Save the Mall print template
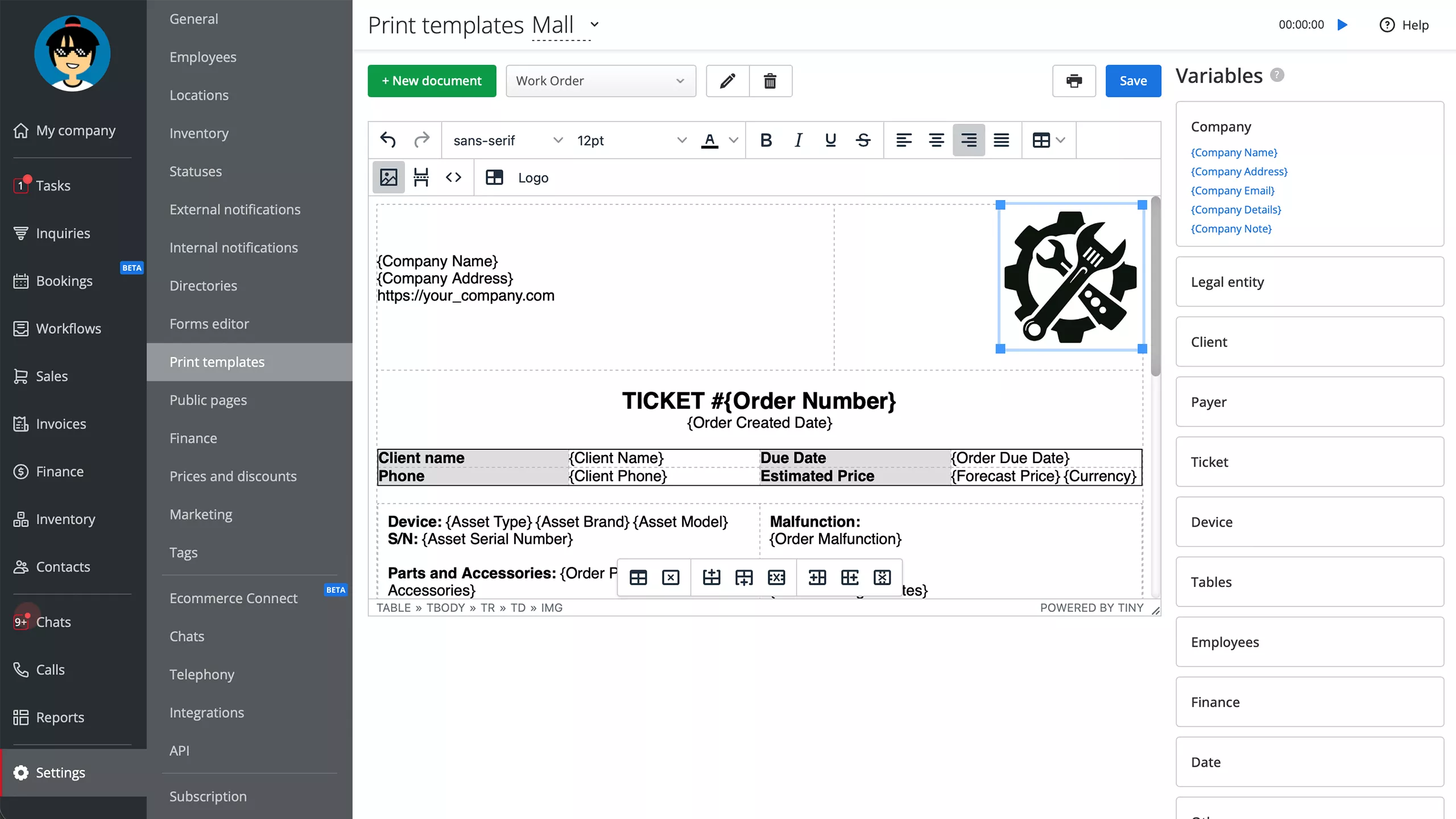This screenshot has width=1456, height=819. point(1132,81)
